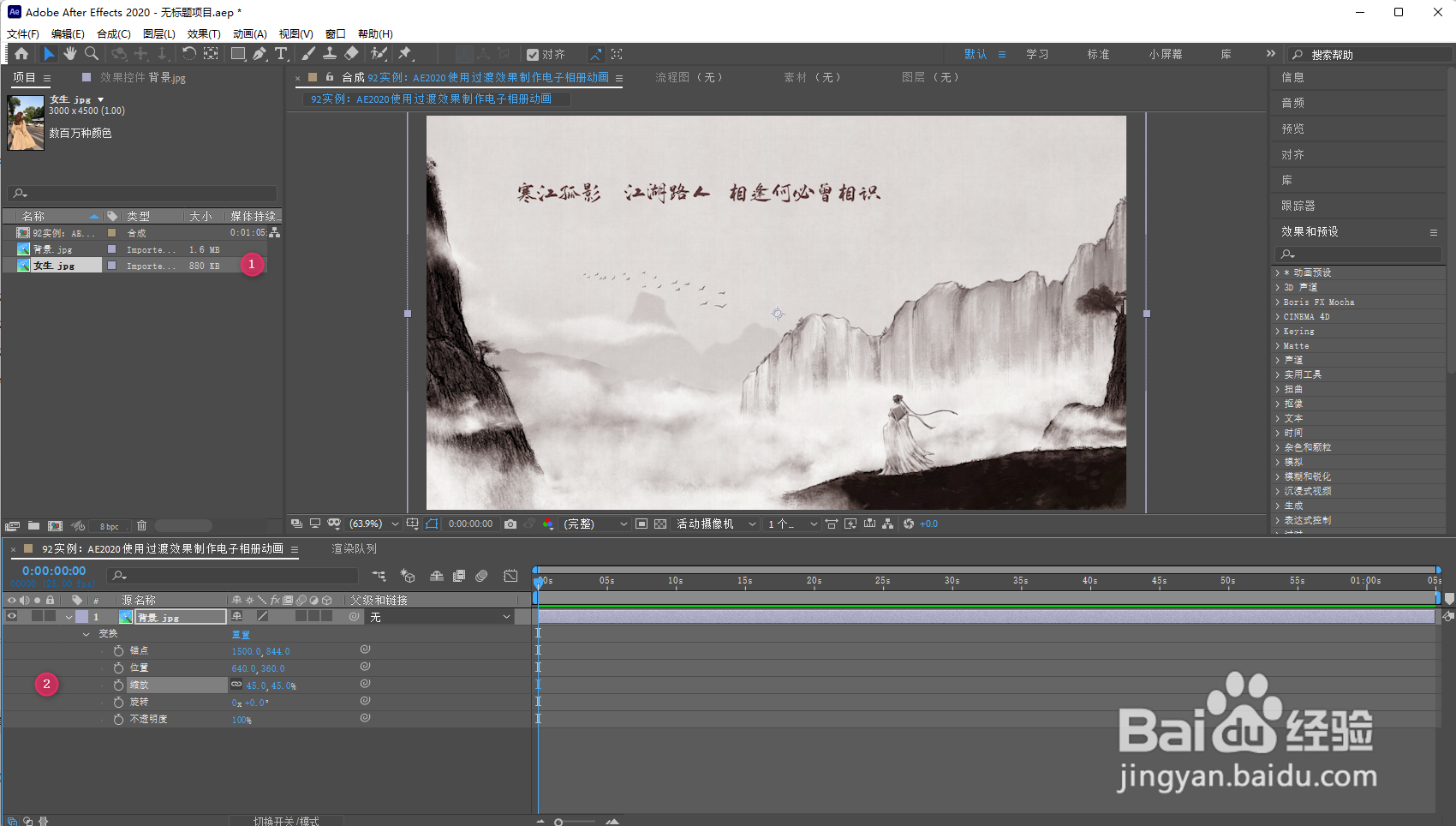Select the Pen tool
1456x826 pixels.
(x=260, y=54)
